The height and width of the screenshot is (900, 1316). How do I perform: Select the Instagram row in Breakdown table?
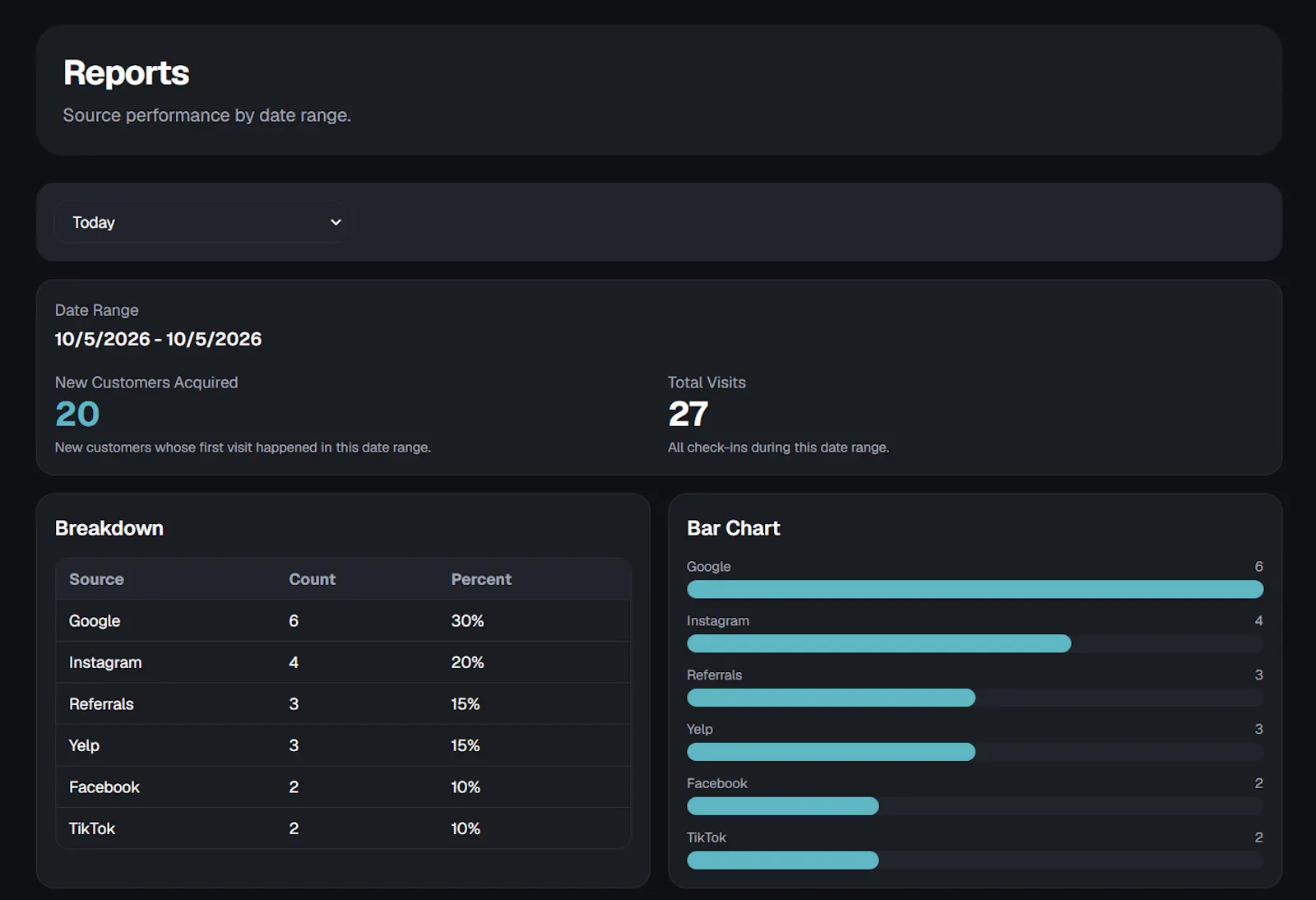(x=343, y=662)
